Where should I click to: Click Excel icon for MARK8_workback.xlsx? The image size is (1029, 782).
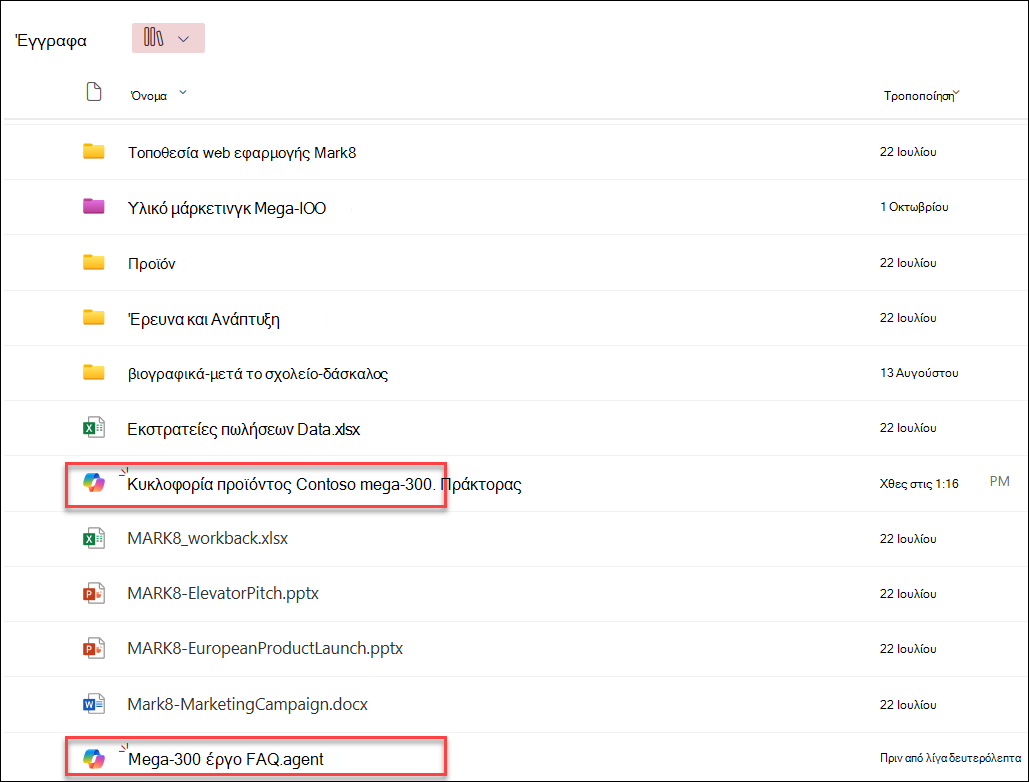[94, 538]
